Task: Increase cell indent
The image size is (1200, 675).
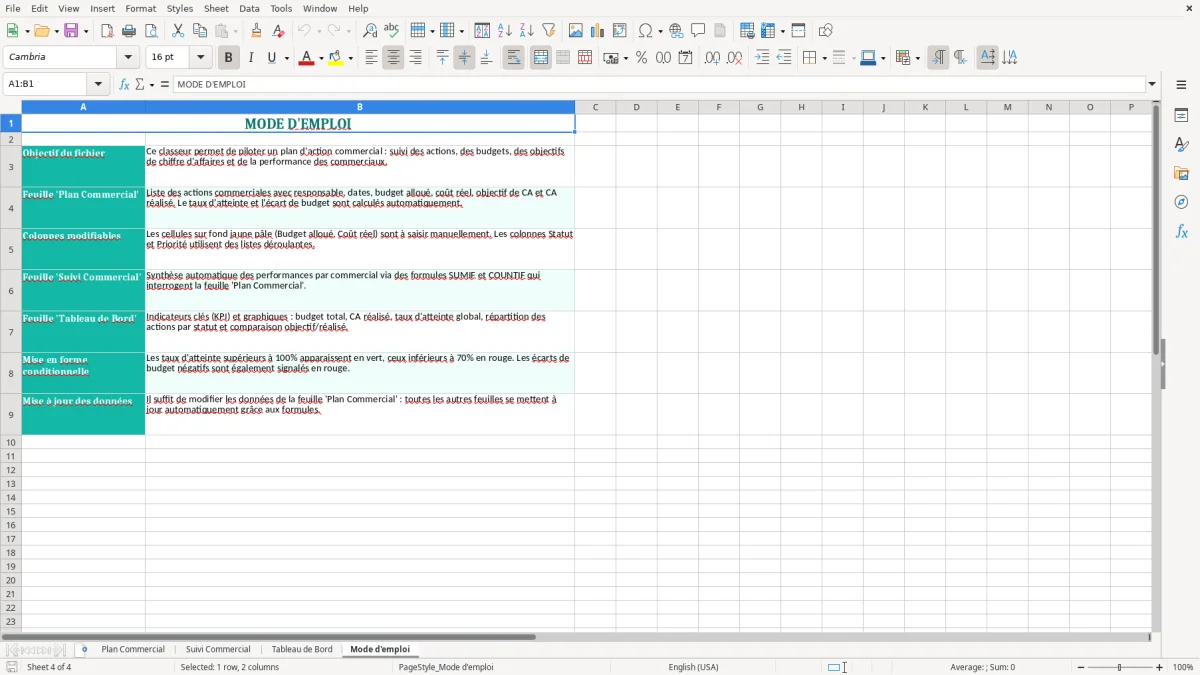Action: pos(762,58)
